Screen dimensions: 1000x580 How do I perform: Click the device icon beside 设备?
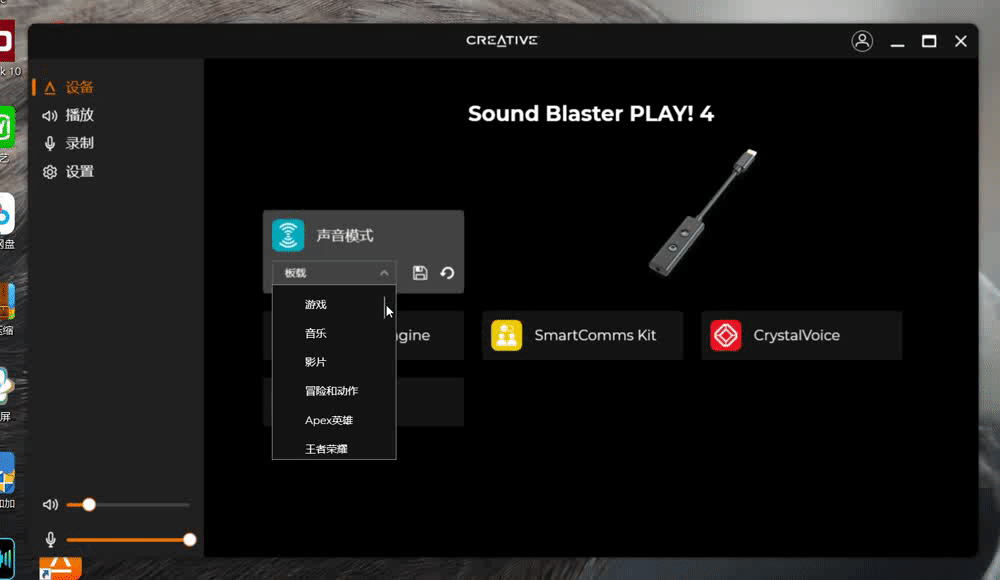pyautogui.click(x=50, y=88)
